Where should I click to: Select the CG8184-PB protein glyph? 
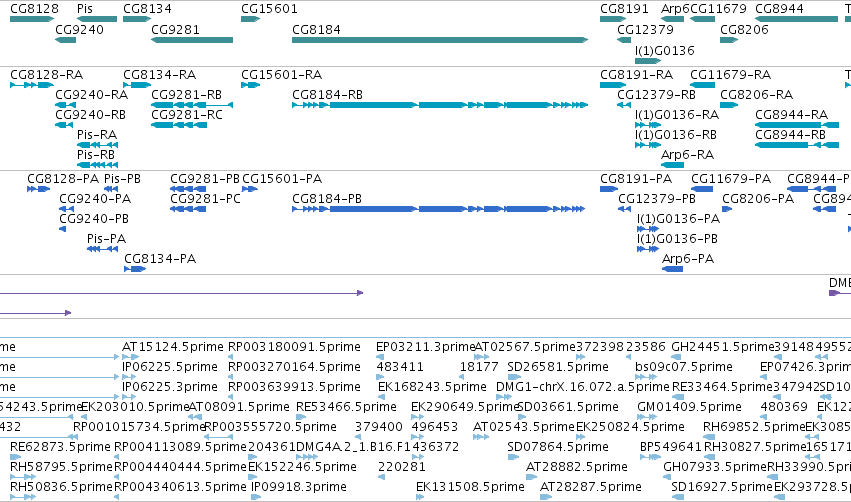coord(439,209)
